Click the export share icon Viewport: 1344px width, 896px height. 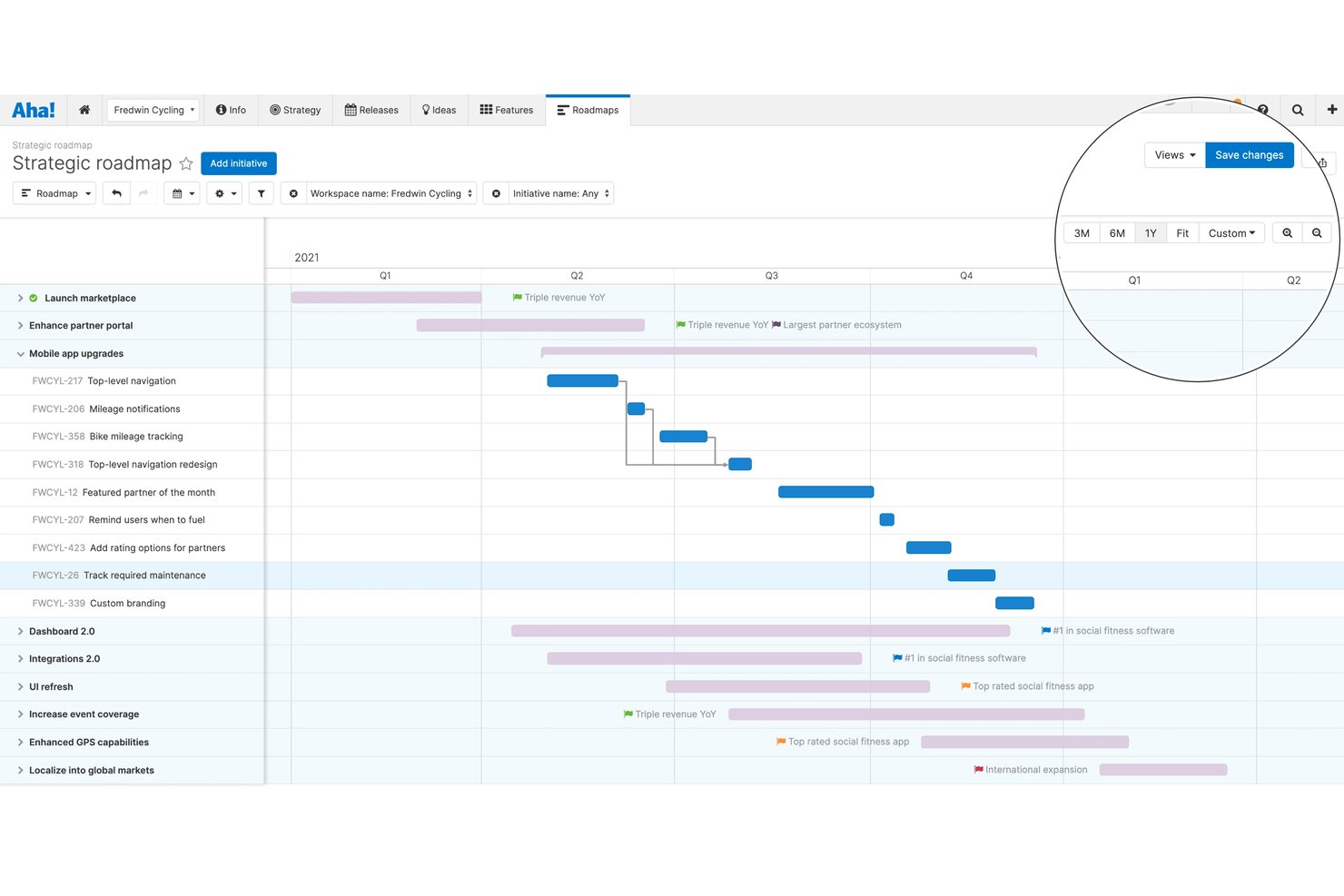pos(1322,162)
